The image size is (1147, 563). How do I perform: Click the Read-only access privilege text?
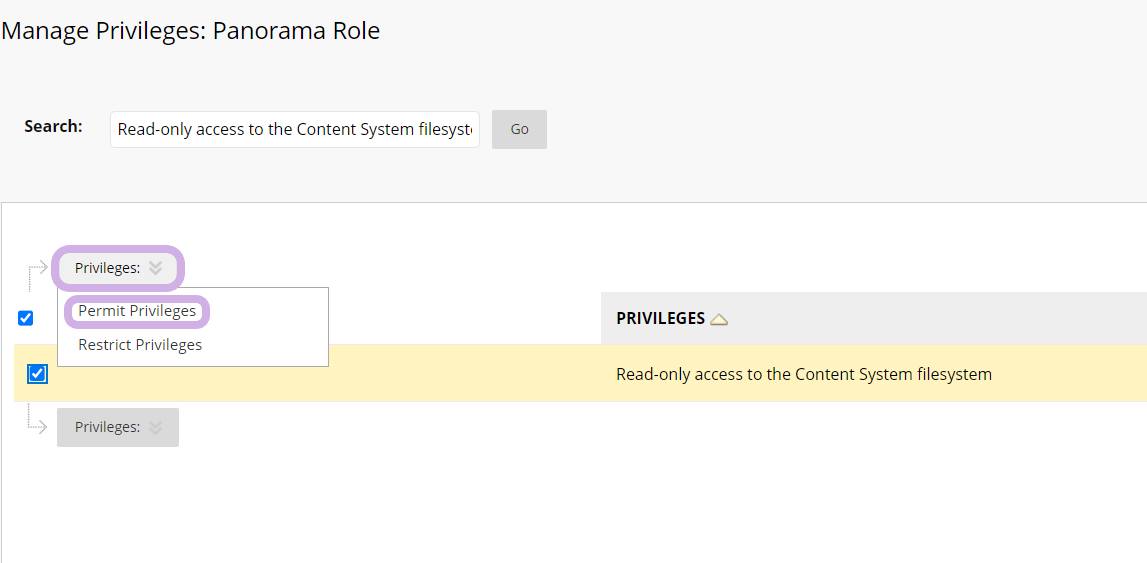click(x=803, y=375)
